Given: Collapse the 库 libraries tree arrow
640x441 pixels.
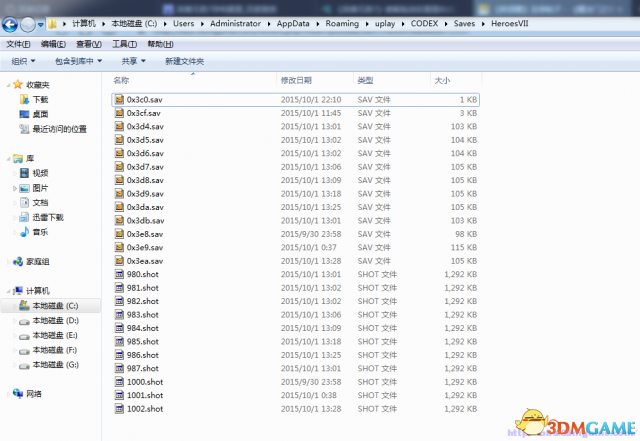Looking at the screenshot, I should (9, 159).
